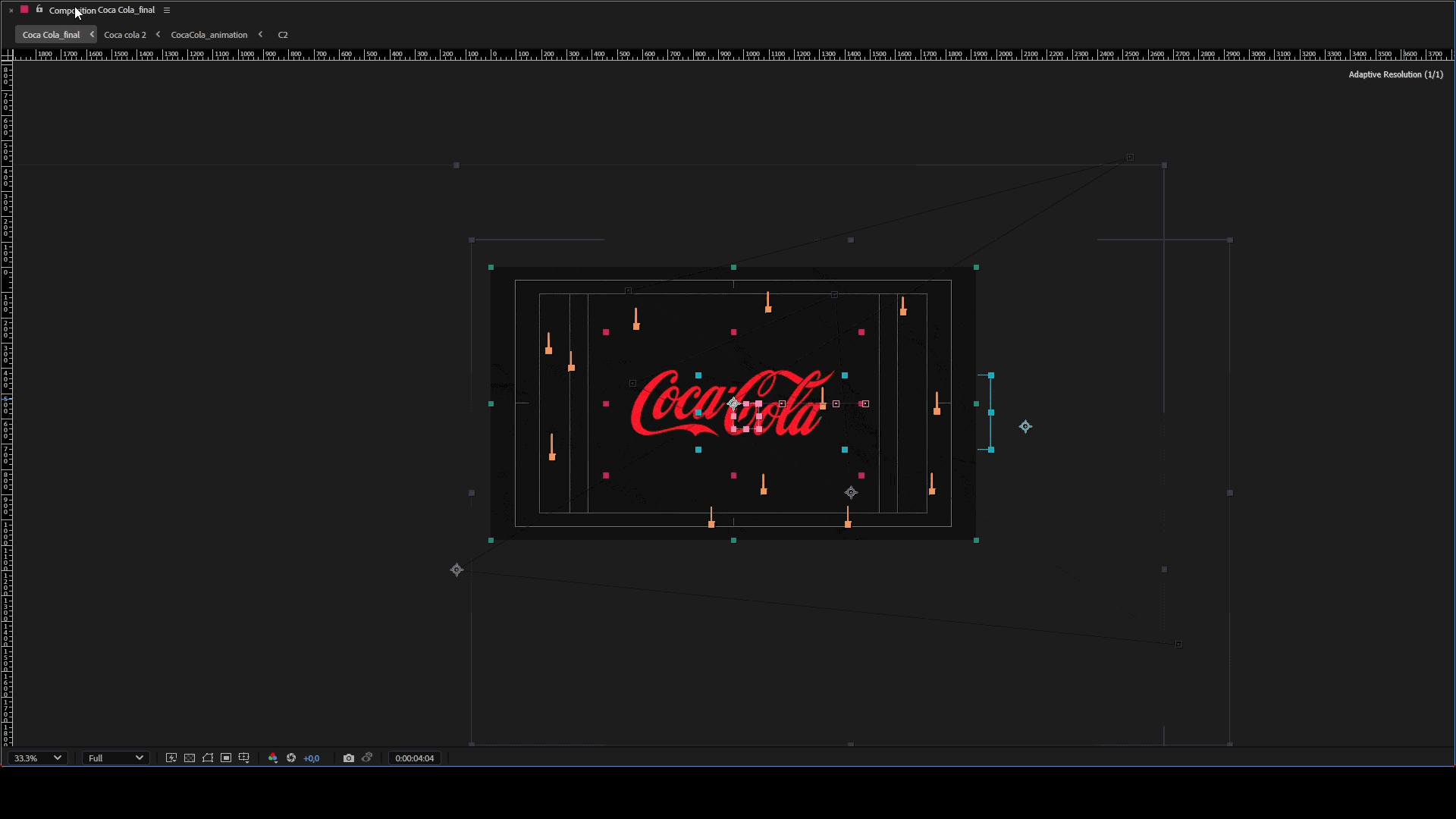Image resolution: width=1456 pixels, height=819 pixels.
Task: Click the anchor point at the logo center
Action: point(733,403)
